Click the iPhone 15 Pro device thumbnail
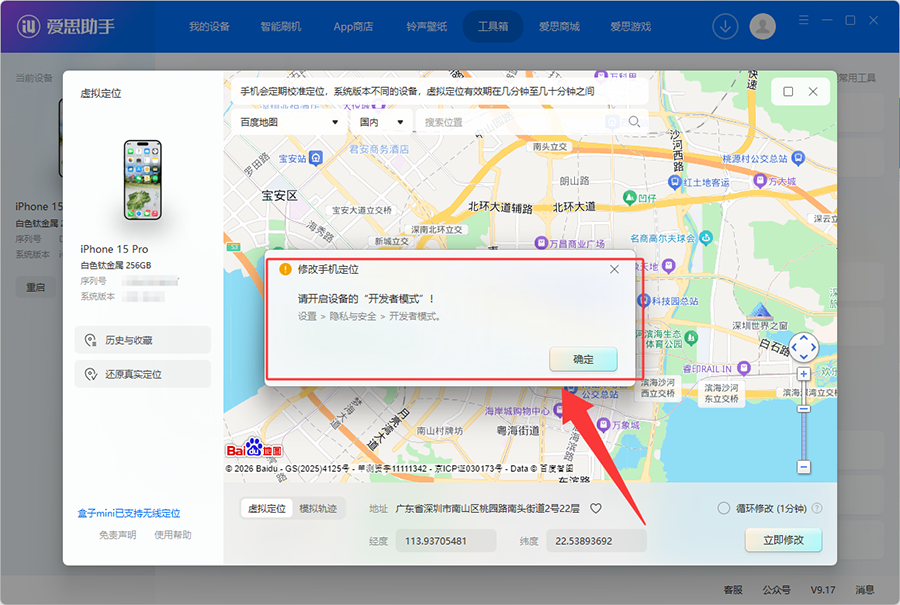900x605 pixels. (143, 180)
